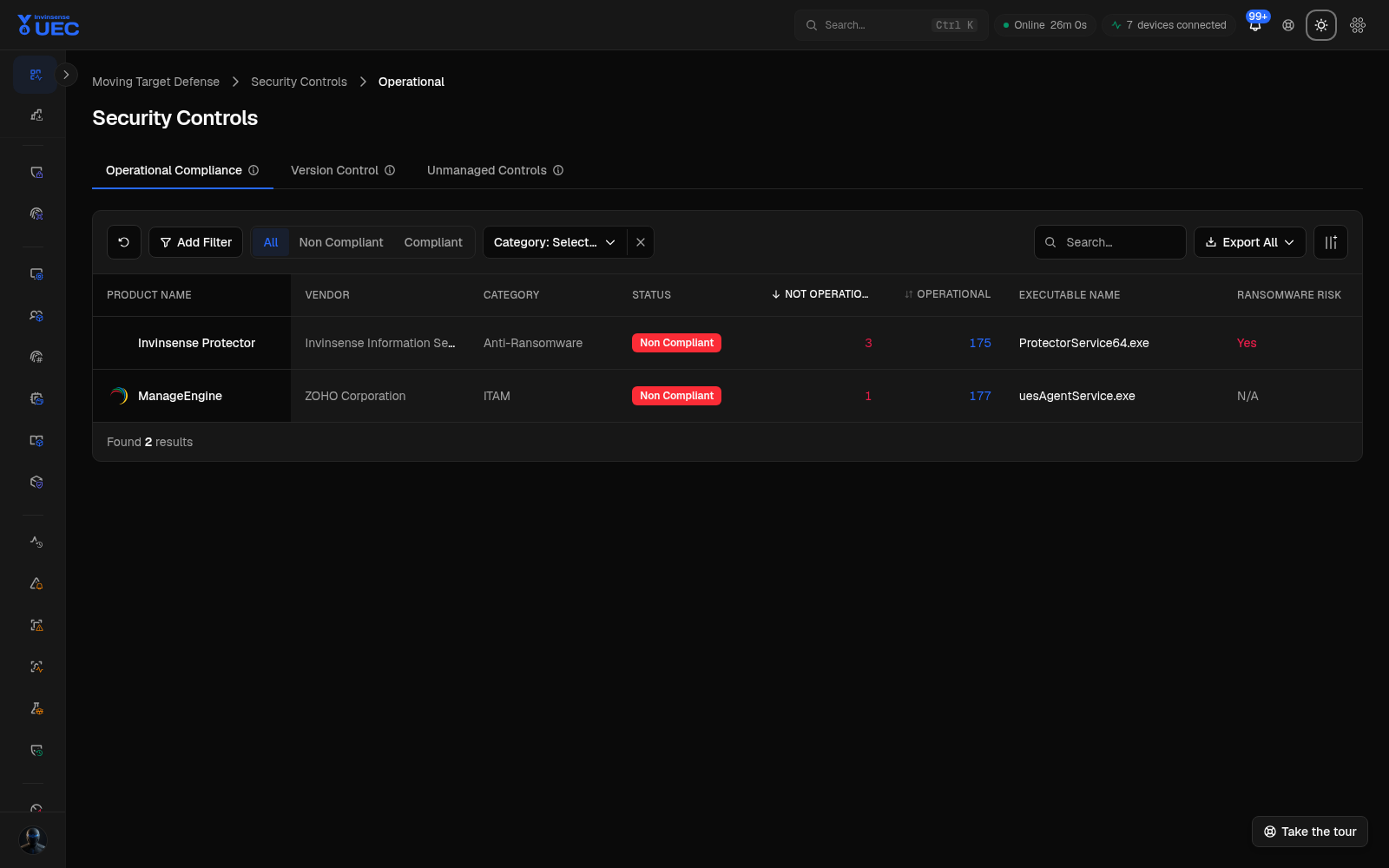1389x868 pixels.
Task: Open the shield with clock sidebar icon
Action: pyautogui.click(x=36, y=750)
